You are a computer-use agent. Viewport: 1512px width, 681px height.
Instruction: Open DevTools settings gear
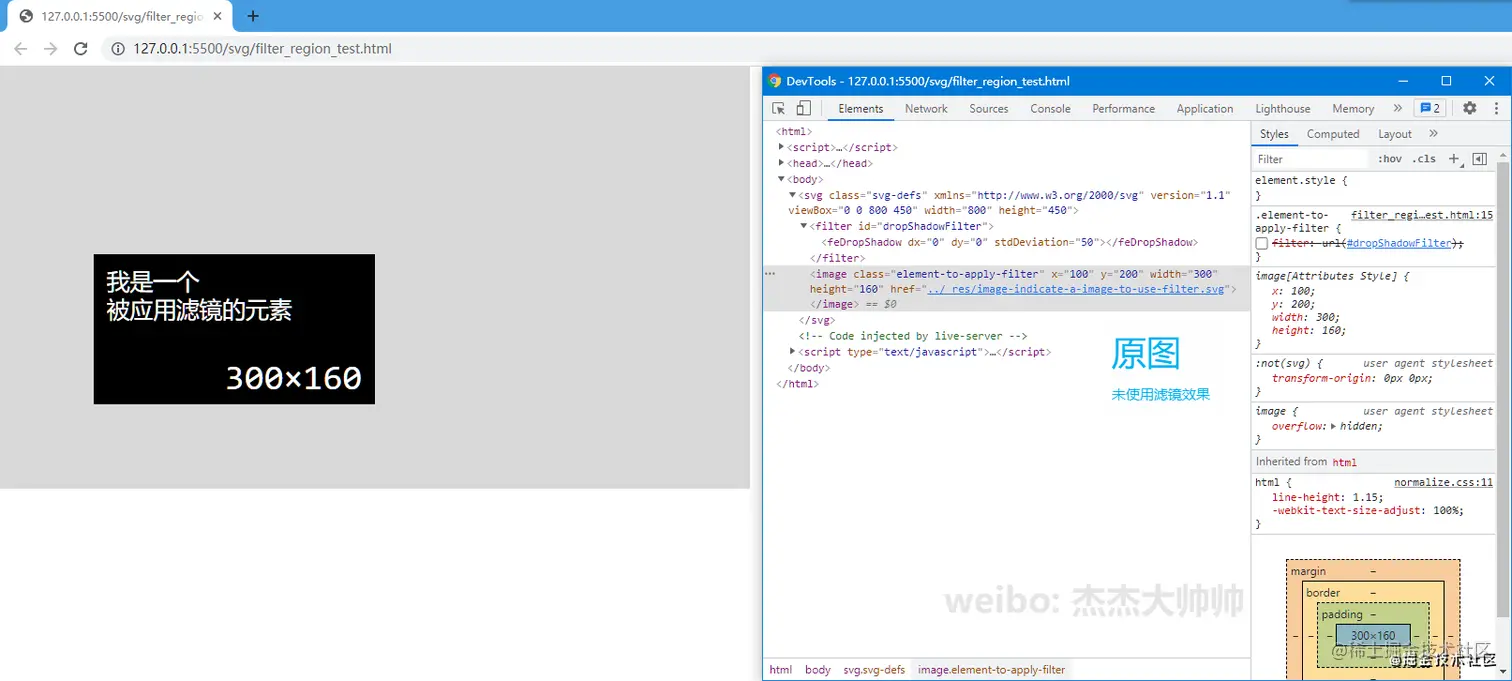pyautogui.click(x=1469, y=109)
